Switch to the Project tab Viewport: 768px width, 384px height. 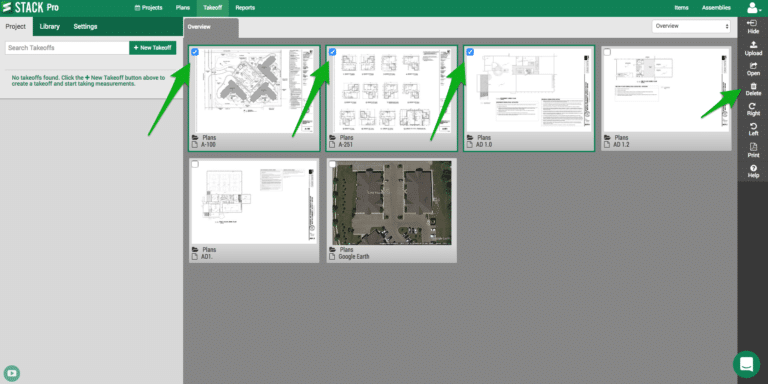coord(16,26)
